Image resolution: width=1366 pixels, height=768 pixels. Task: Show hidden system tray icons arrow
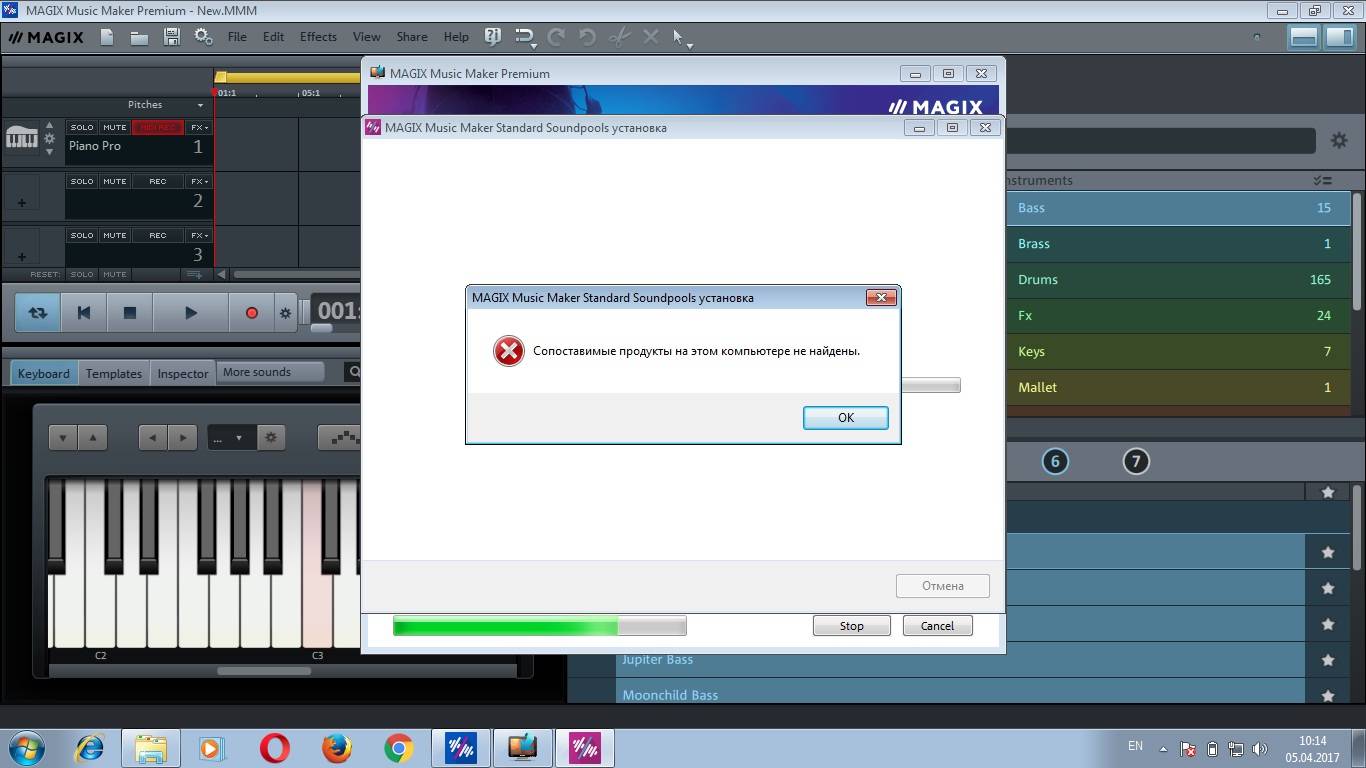pyautogui.click(x=1163, y=748)
